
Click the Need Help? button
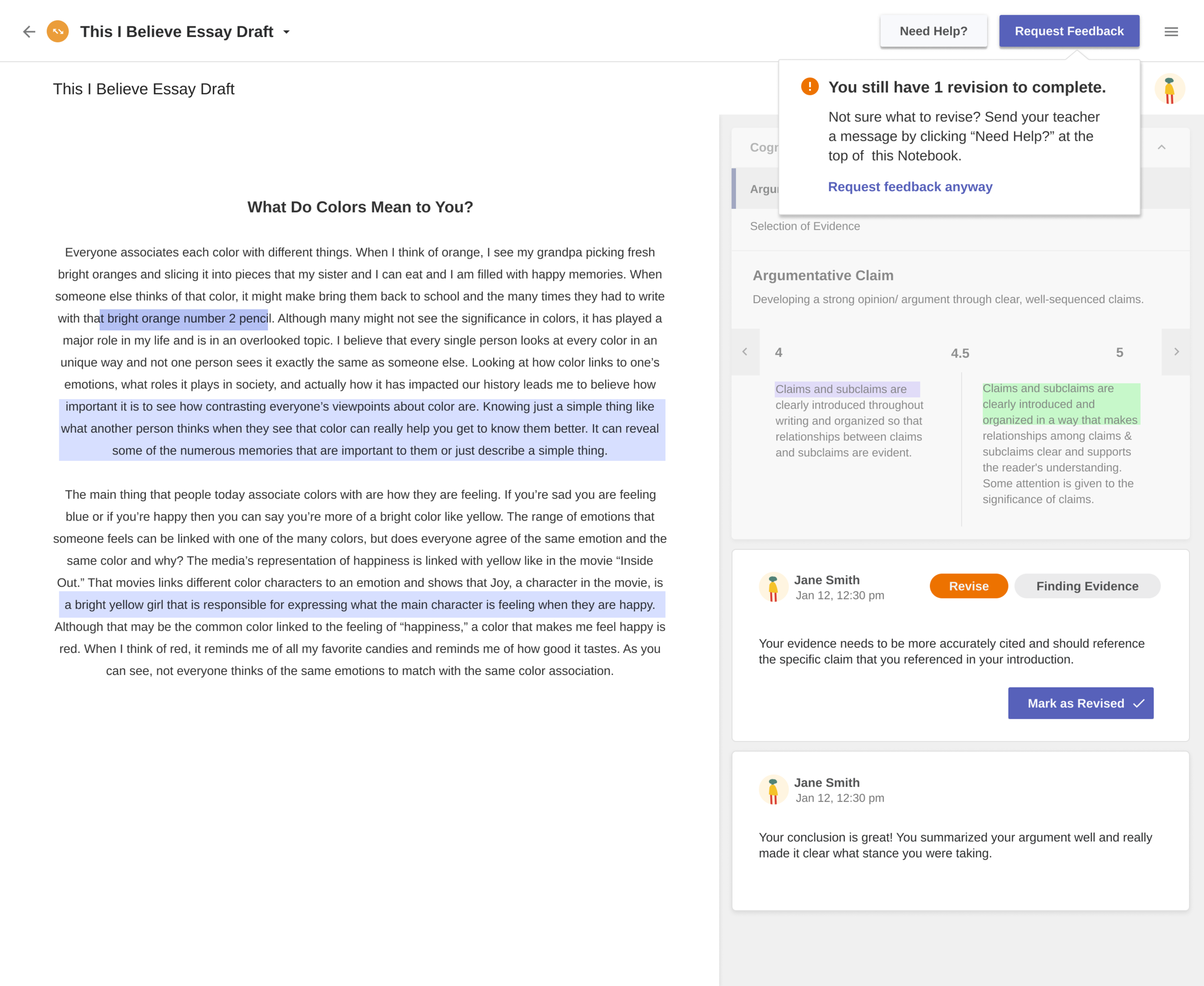(933, 31)
